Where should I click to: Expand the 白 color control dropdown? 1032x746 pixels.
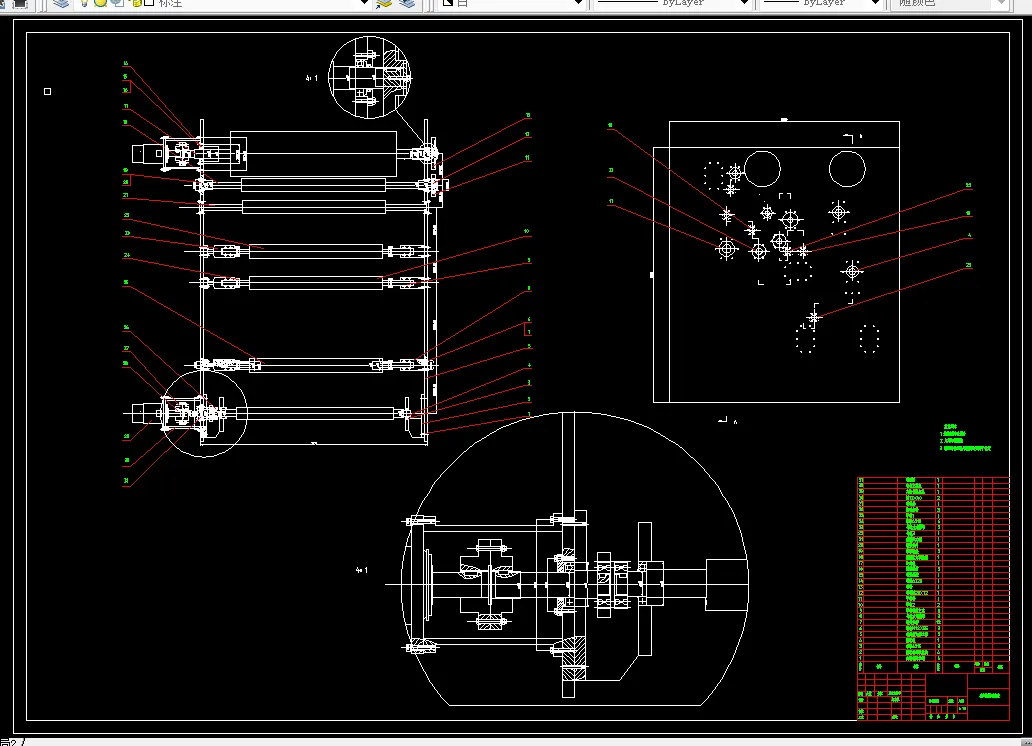point(579,3)
